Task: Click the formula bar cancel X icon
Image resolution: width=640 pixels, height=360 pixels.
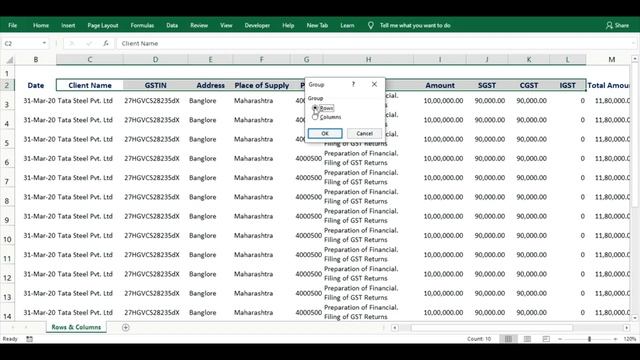Action: click(x=71, y=43)
